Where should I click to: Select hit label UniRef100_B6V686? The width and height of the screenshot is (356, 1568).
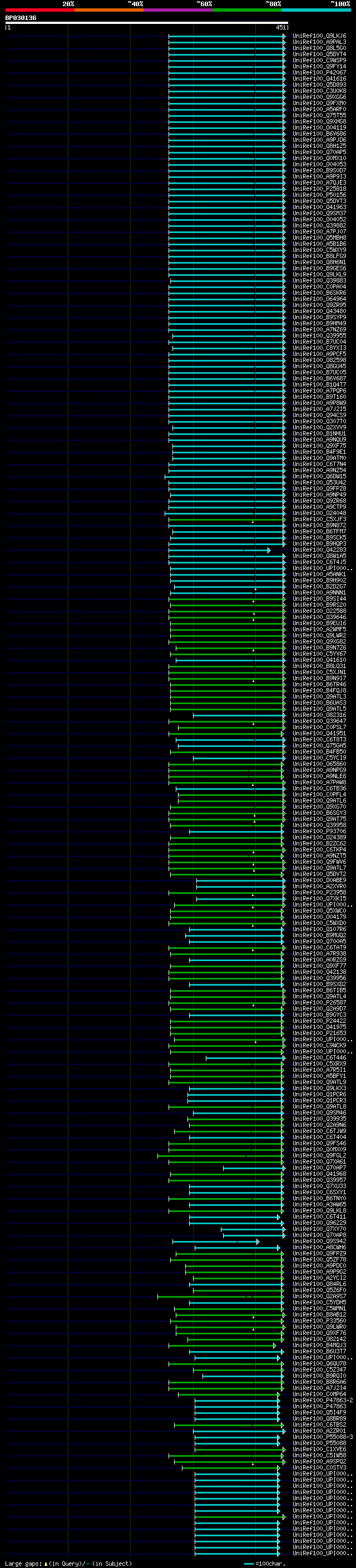click(x=319, y=134)
